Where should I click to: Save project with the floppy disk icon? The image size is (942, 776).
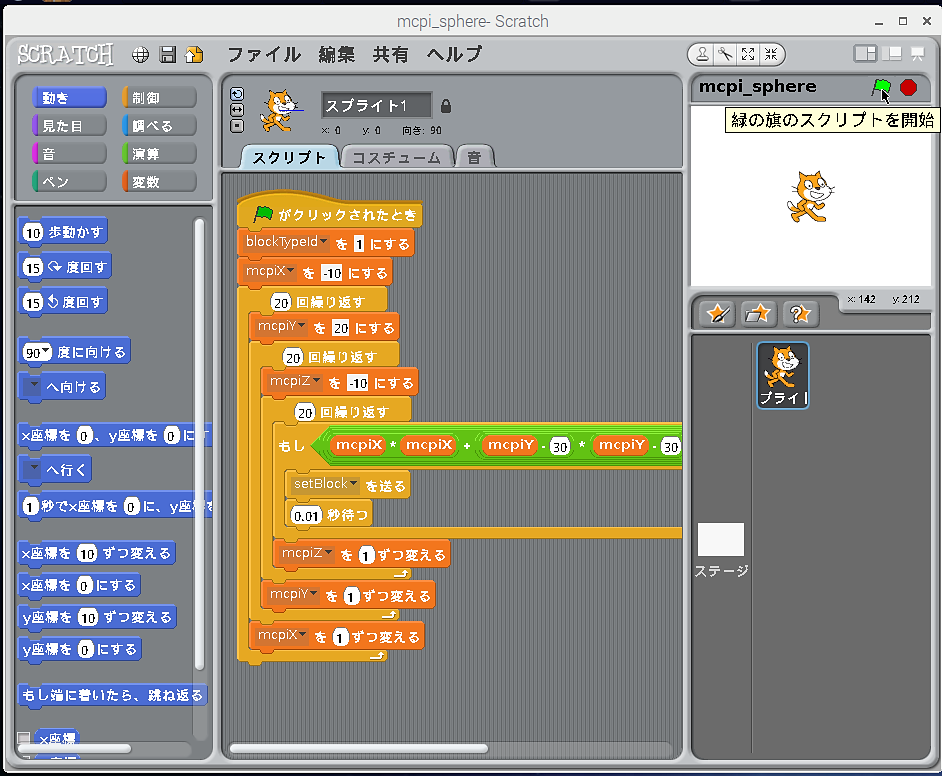168,54
